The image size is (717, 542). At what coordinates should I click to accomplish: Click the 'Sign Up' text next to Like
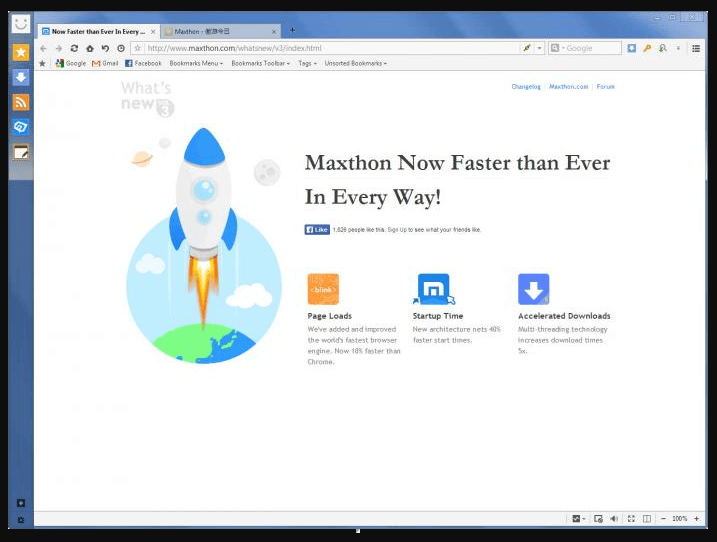click(x=397, y=230)
